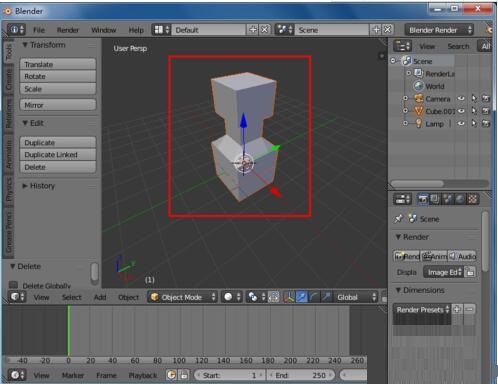This screenshot has height=384, width=498.
Task: Enable the Delete Globally checkbox
Action: (x=13, y=285)
